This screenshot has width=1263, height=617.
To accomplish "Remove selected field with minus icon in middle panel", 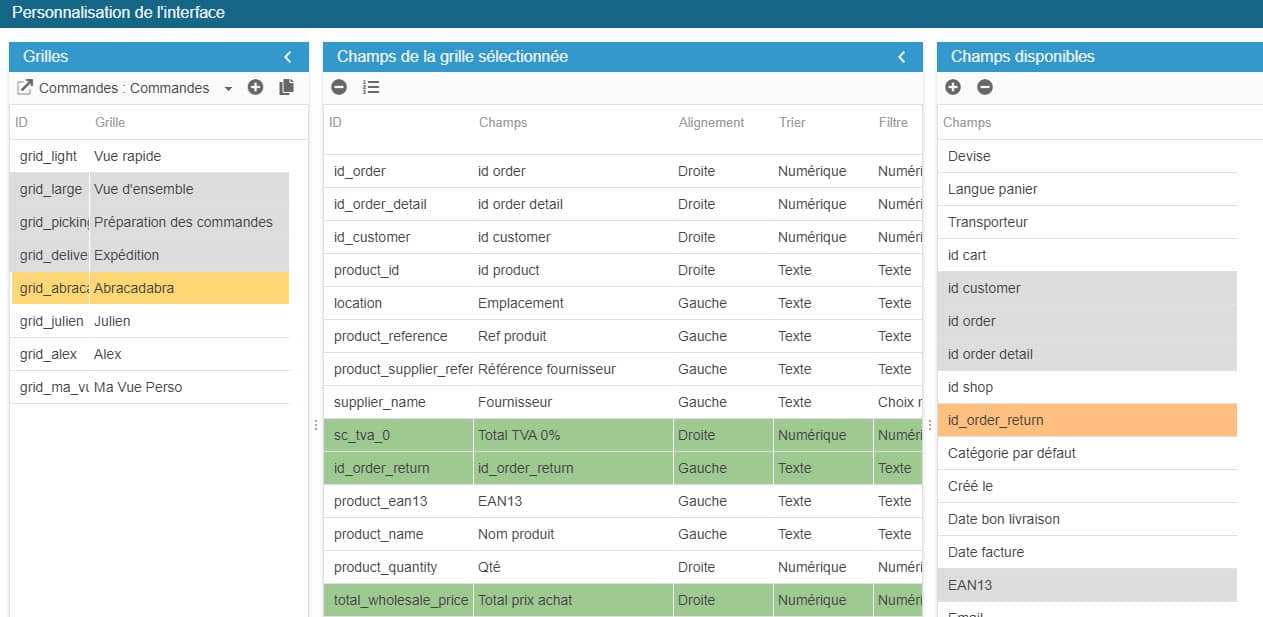I will (339, 88).
